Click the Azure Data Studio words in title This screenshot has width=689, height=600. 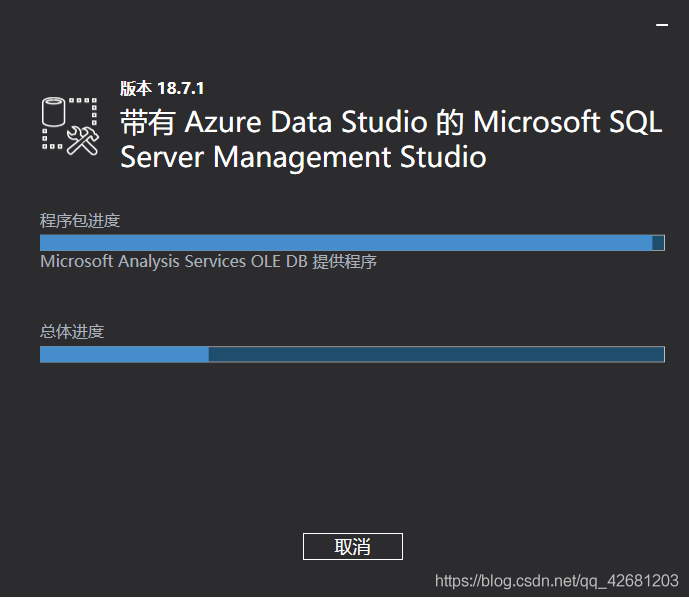tap(308, 123)
